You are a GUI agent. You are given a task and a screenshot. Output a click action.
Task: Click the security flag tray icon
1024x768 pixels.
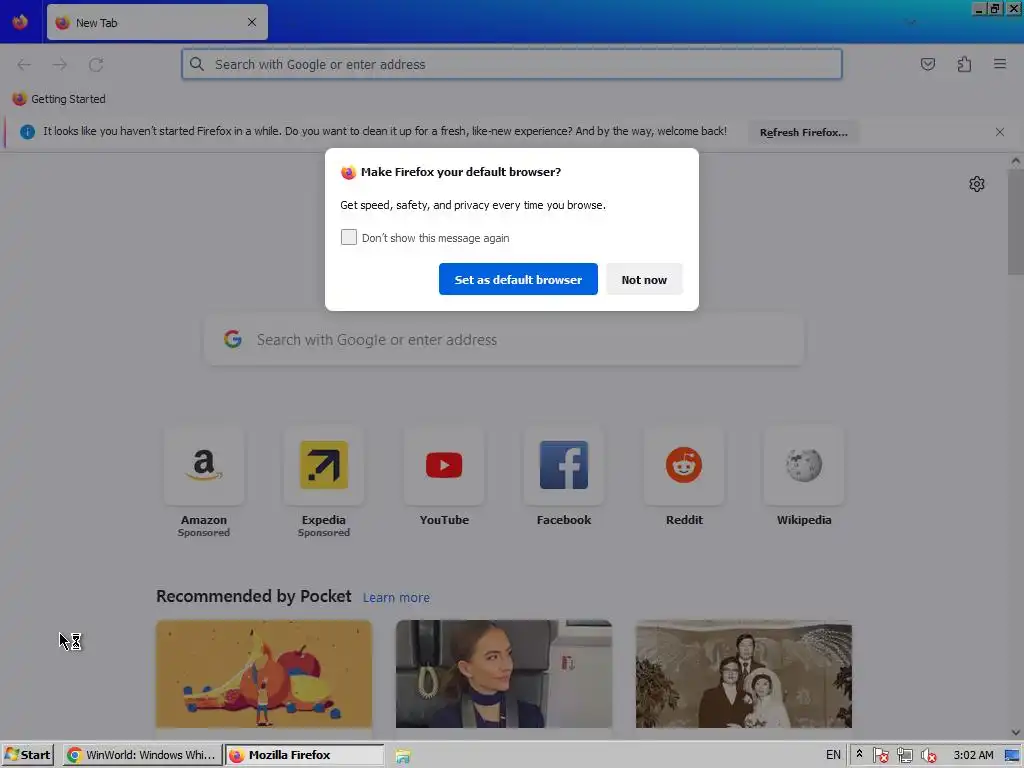(x=880, y=756)
